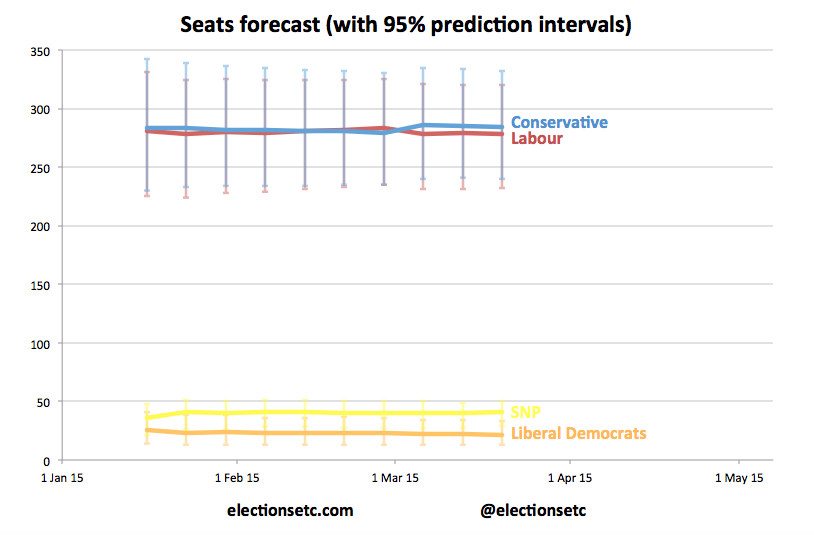This screenshot has height=535, width=814.
Task: Click the 300 value on the y-axis
Action: tap(36, 109)
